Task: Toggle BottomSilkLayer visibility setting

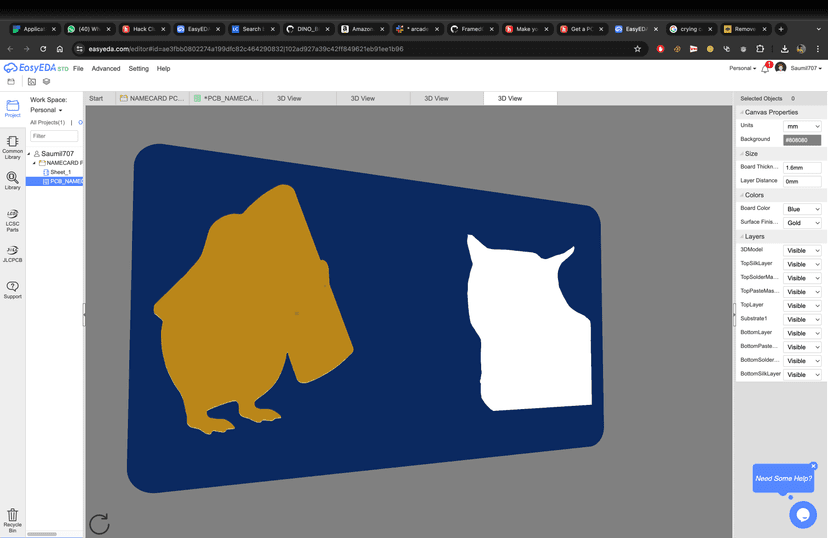Action: 802,375
